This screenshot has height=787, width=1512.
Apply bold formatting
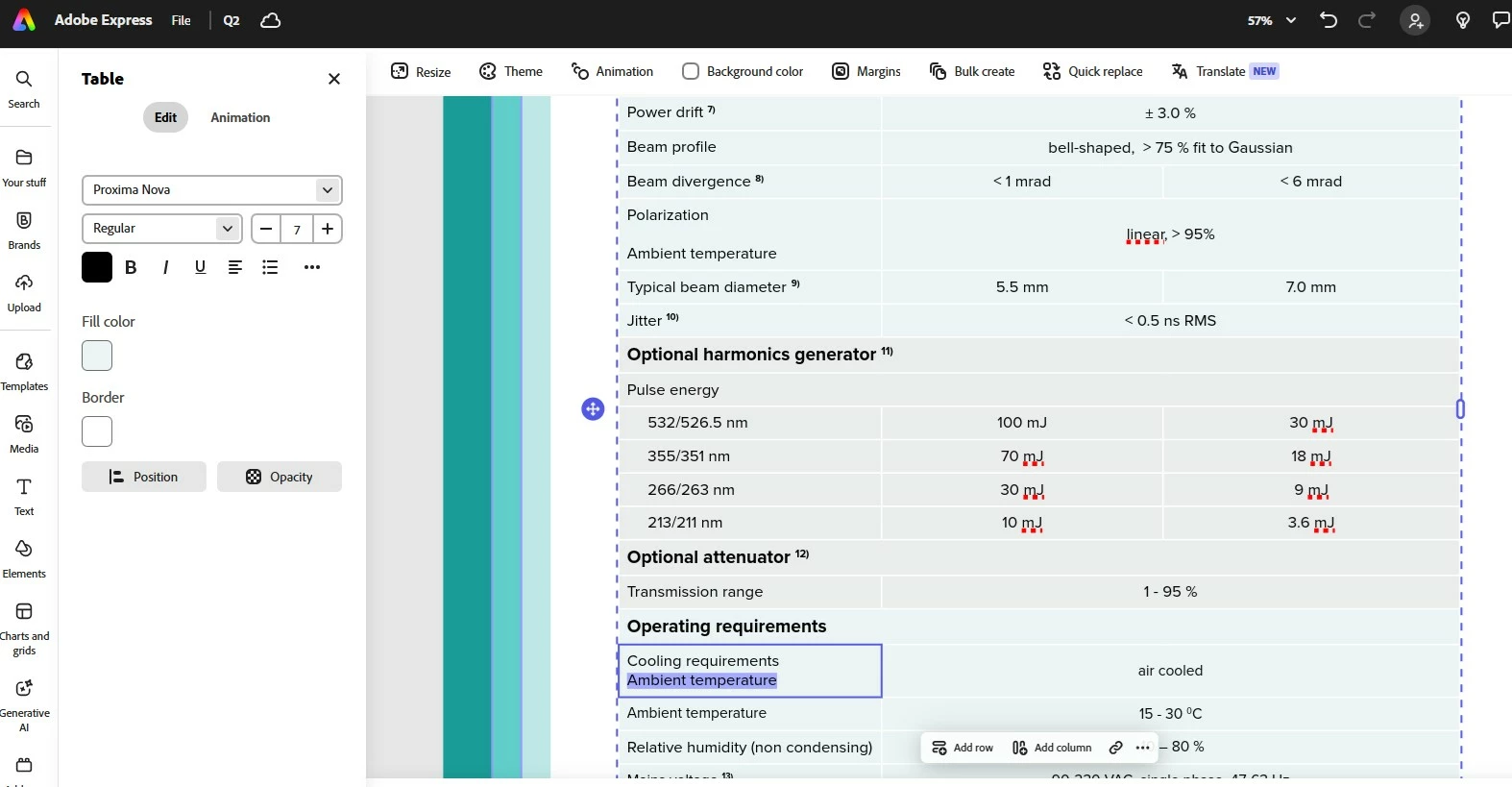click(131, 267)
